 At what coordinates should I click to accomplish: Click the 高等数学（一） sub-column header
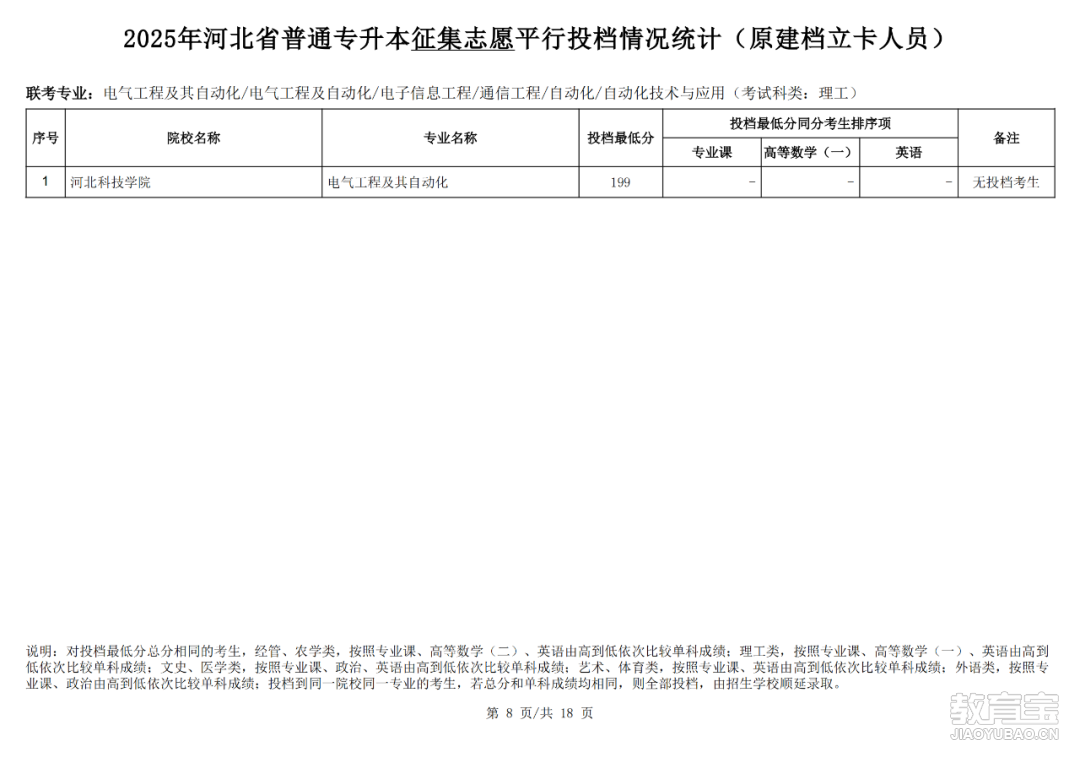click(x=810, y=152)
